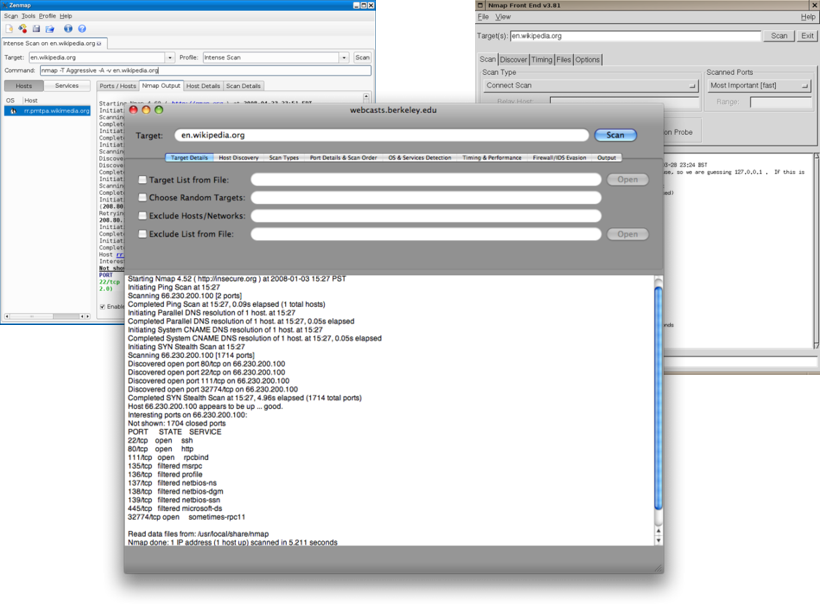Click the New Scan icon in Zenmap toolbar

point(9,29)
